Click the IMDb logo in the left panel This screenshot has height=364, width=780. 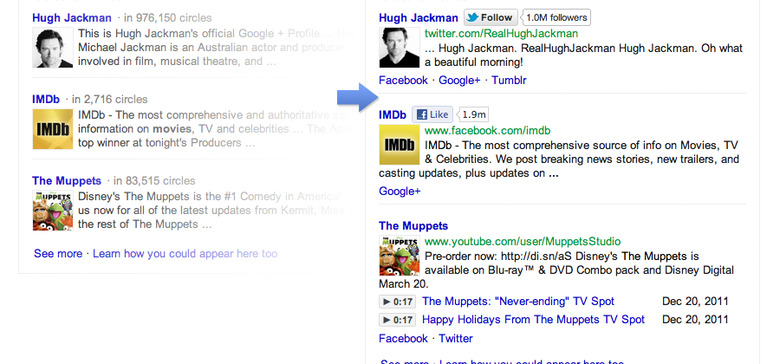coord(53,129)
